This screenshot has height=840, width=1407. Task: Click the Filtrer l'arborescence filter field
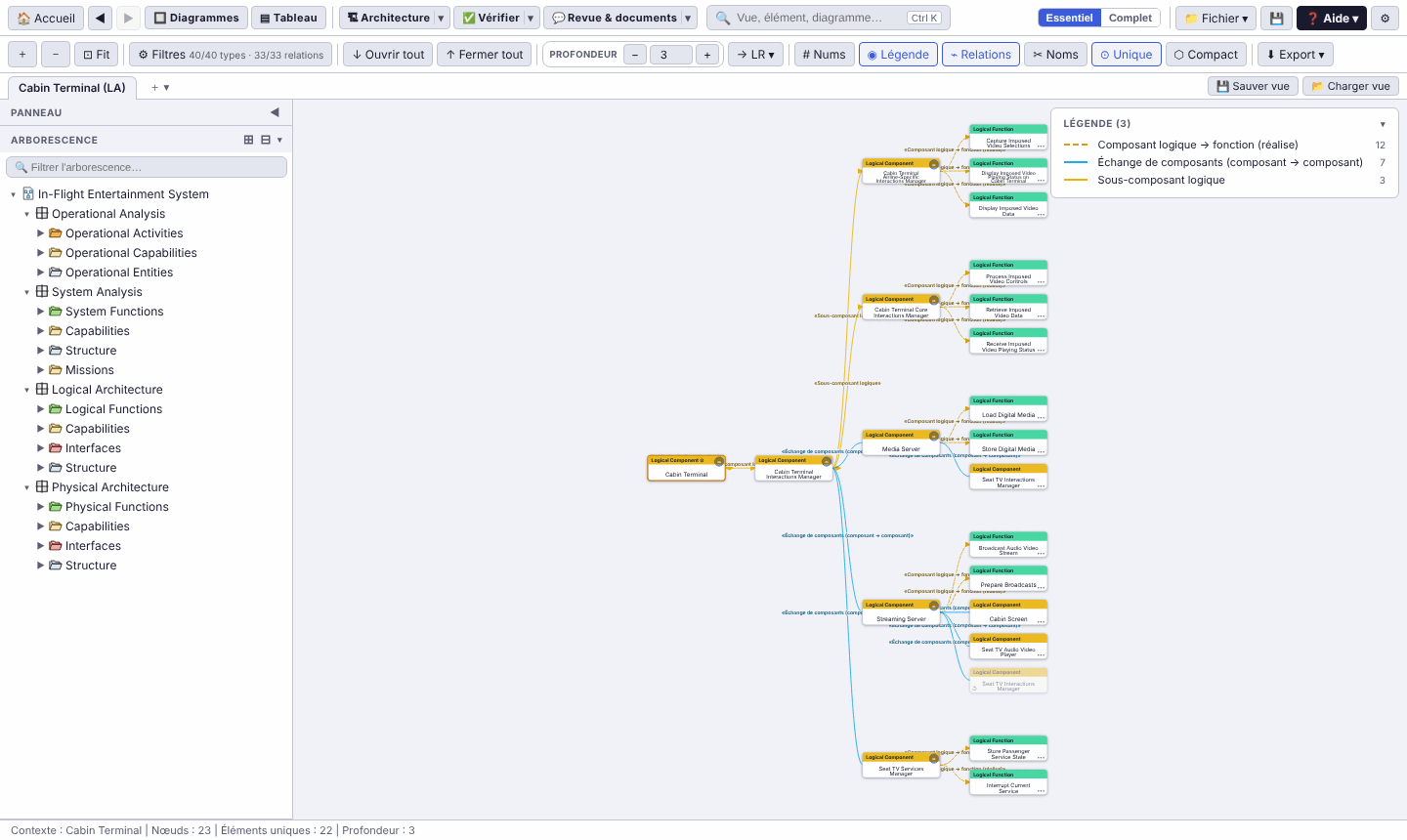coord(147,167)
